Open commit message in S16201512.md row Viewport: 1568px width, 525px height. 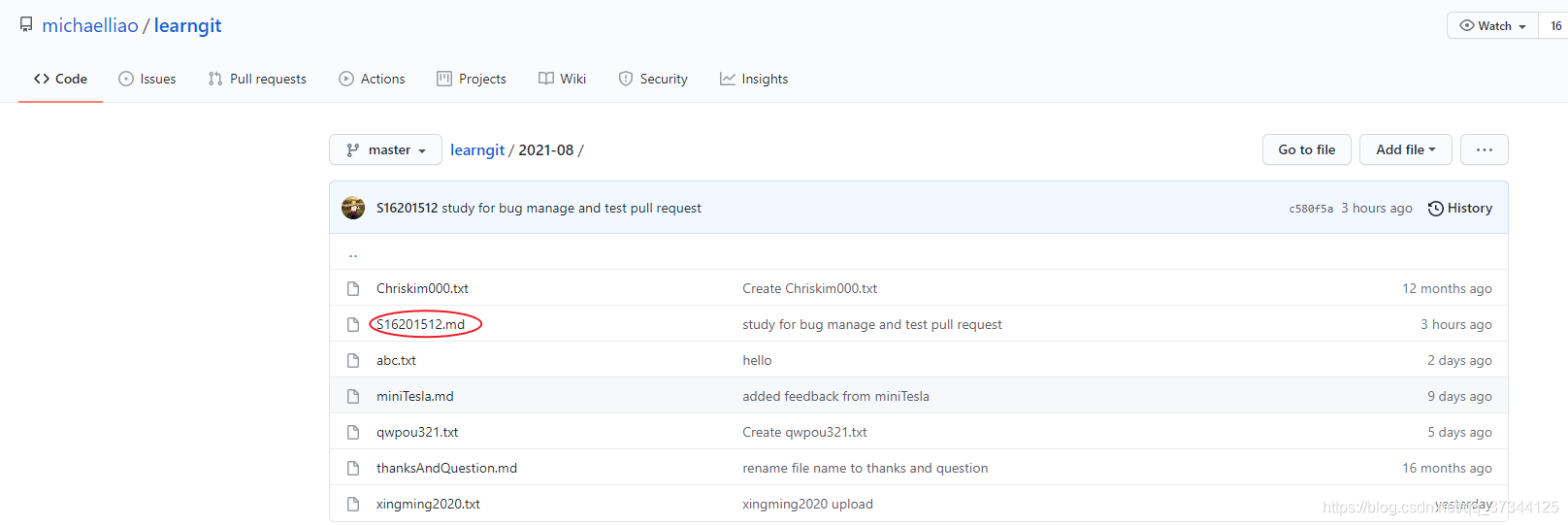pyautogui.click(x=872, y=324)
